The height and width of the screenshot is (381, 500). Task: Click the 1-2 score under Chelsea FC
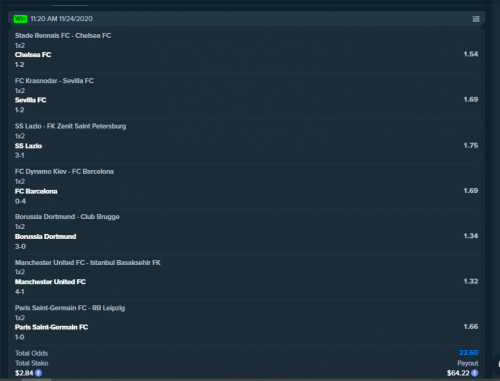(20, 65)
